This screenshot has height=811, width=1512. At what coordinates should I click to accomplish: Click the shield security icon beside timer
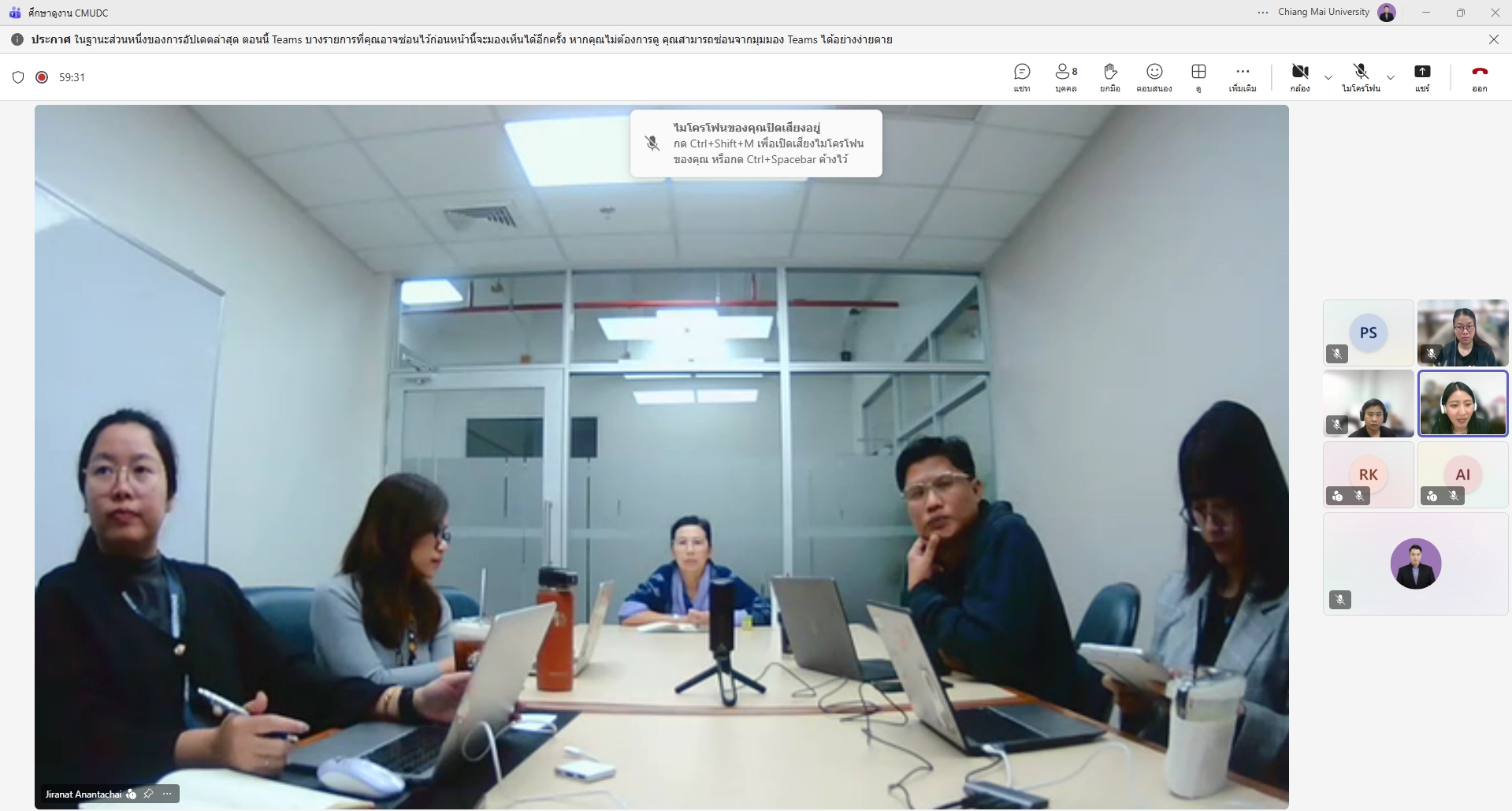pyautogui.click(x=18, y=77)
